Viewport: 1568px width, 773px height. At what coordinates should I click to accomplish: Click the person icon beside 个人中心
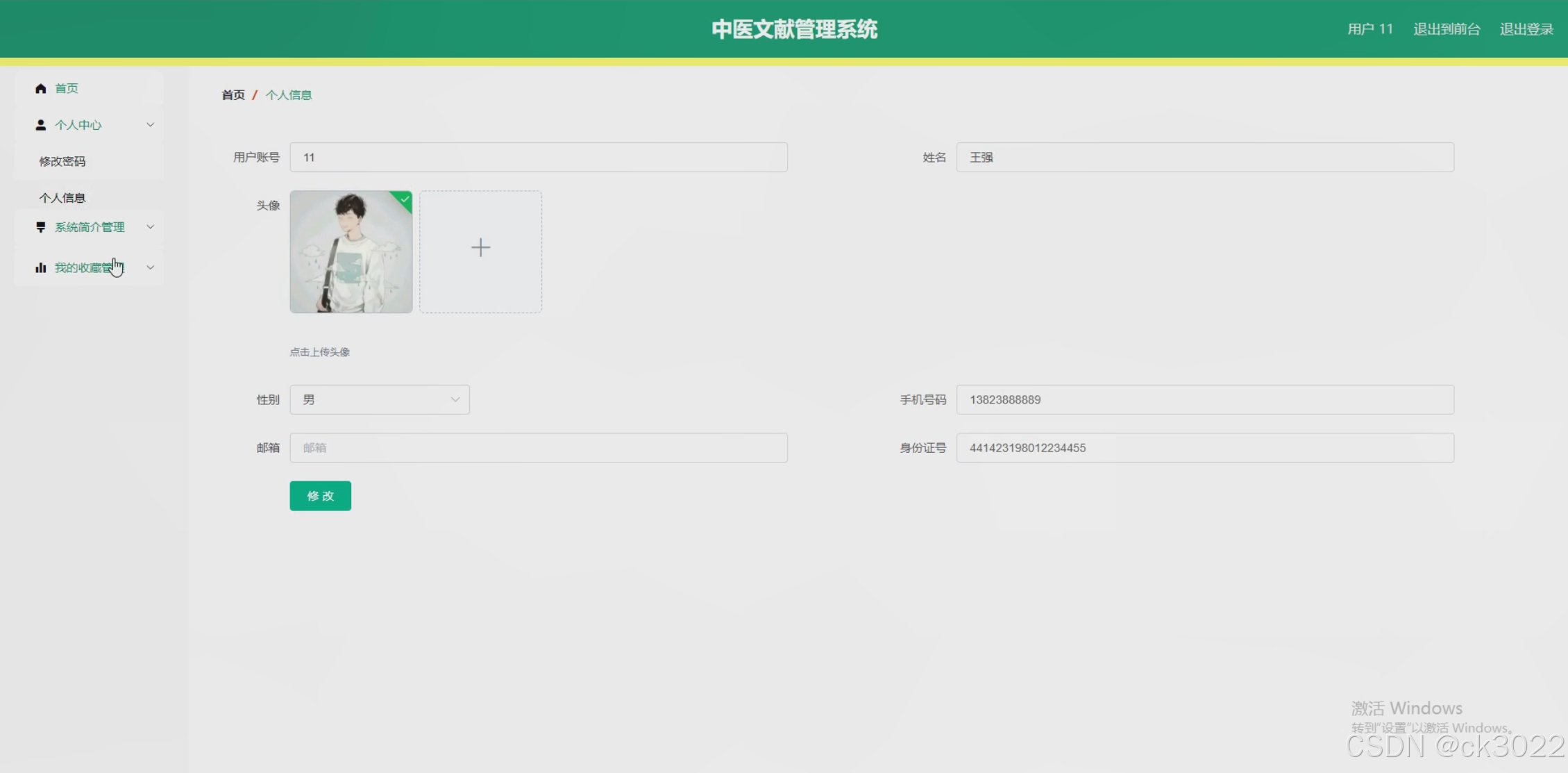(41, 125)
